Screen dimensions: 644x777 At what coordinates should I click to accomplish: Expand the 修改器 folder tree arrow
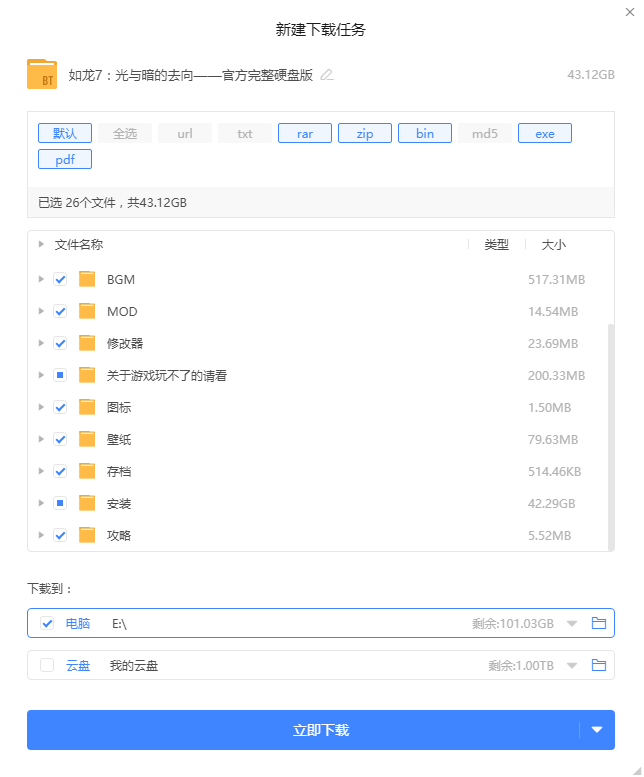41,343
